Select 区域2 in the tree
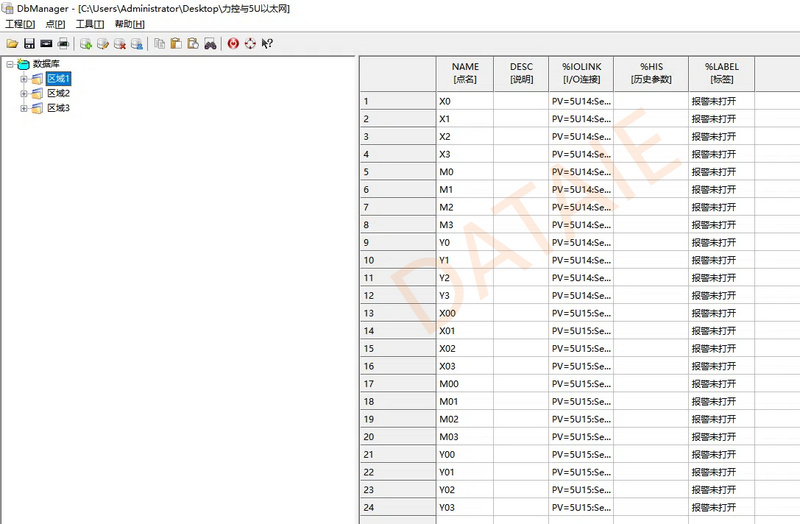 pyautogui.click(x=58, y=93)
